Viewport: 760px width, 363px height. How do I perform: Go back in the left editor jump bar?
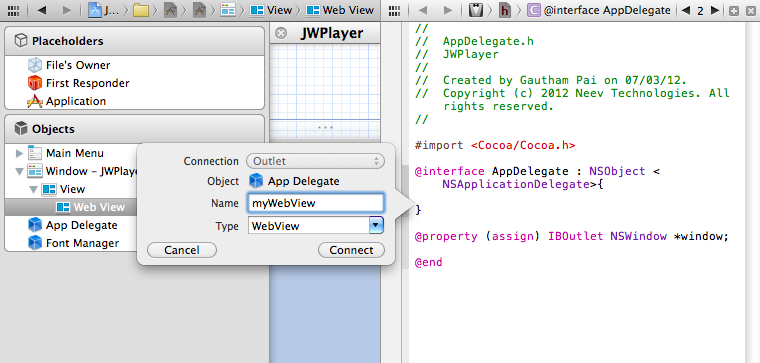click(x=42, y=10)
